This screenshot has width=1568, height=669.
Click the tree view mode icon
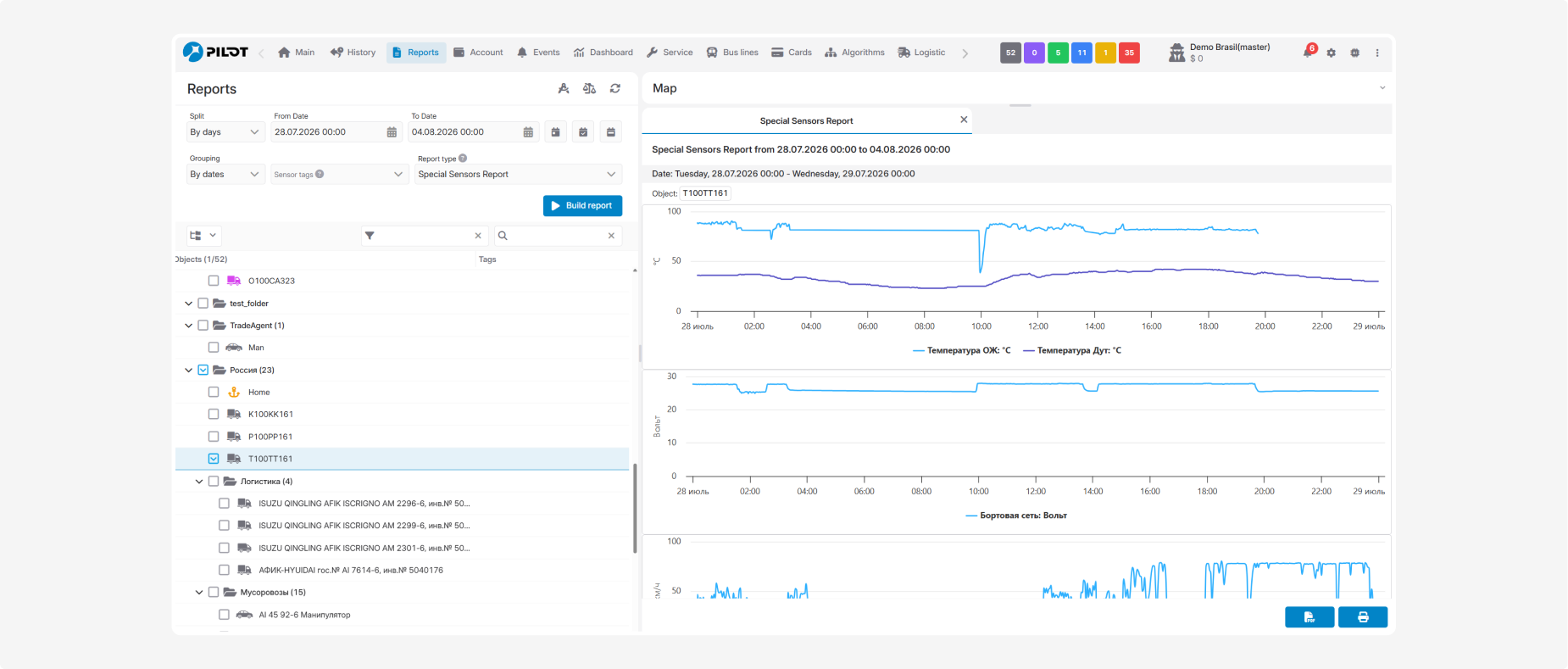[x=196, y=236]
